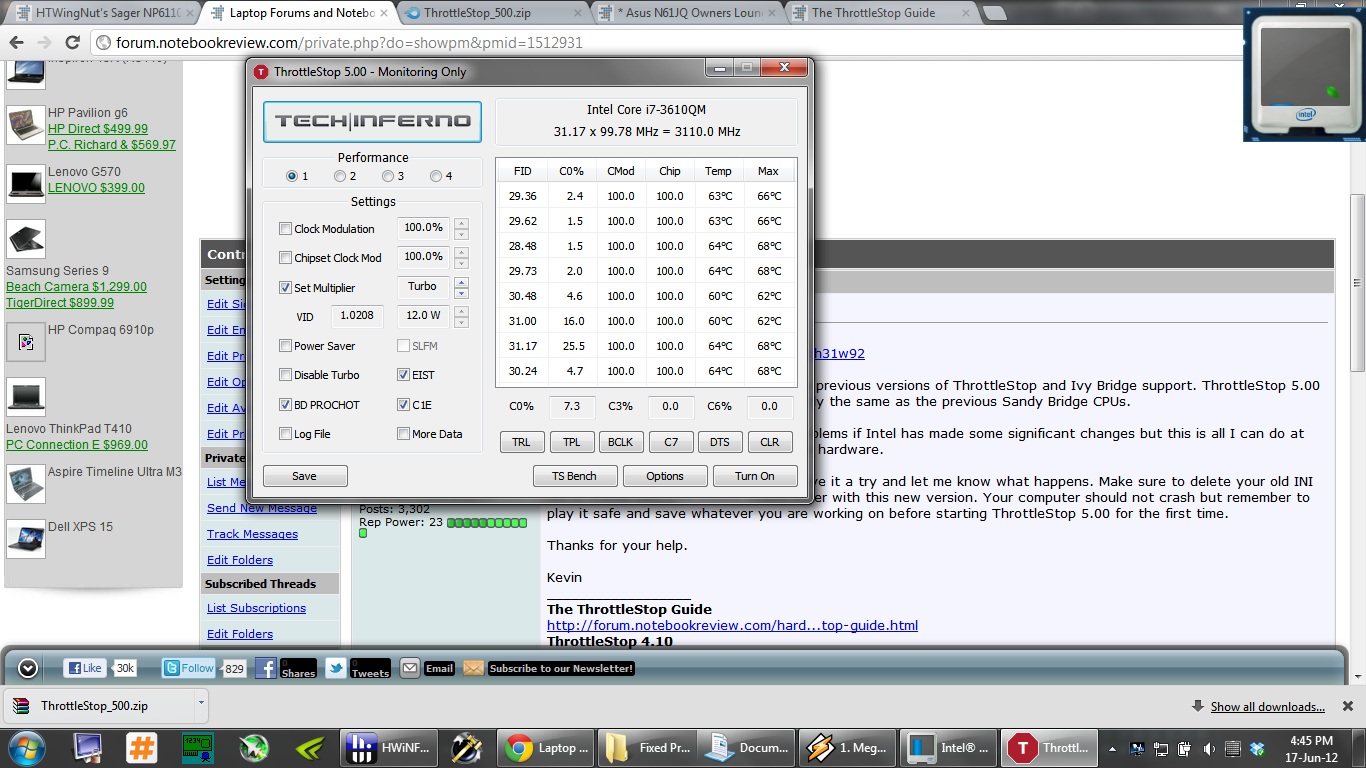Check the Power Saver option
The image size is (1366, 768).
coord(286,346)
